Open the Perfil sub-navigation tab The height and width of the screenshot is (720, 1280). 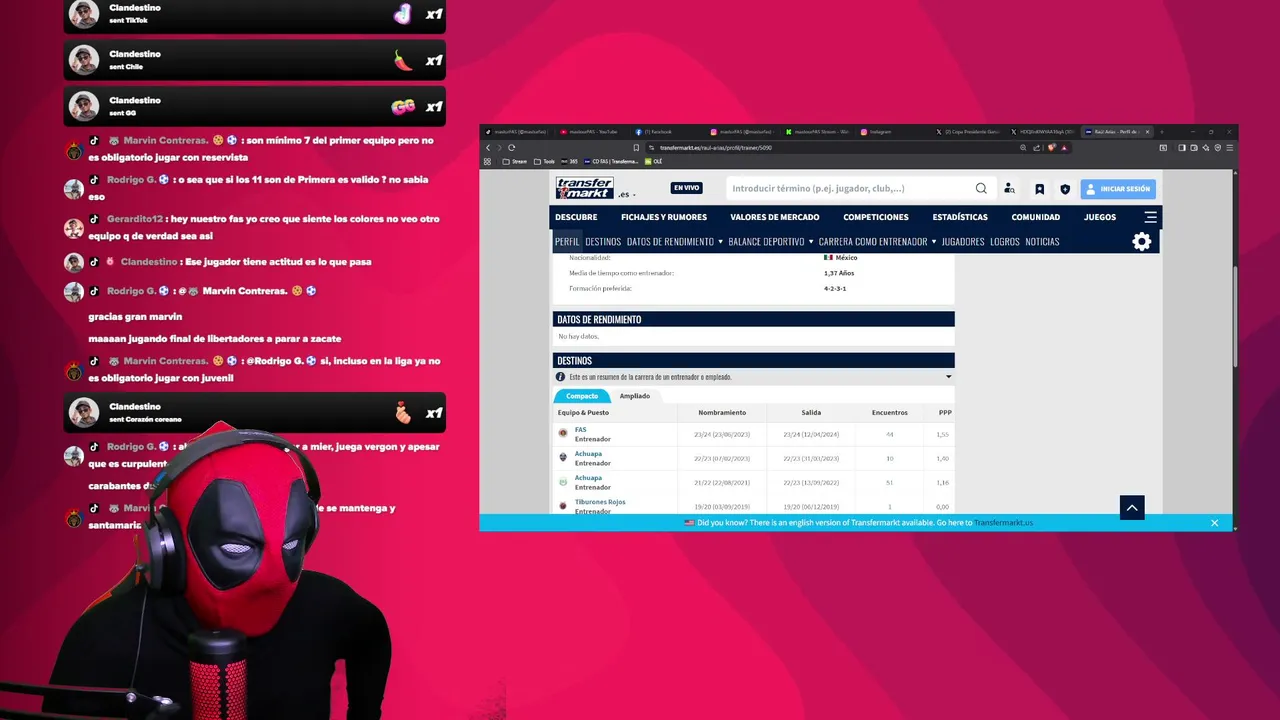(x=567, y=241)
